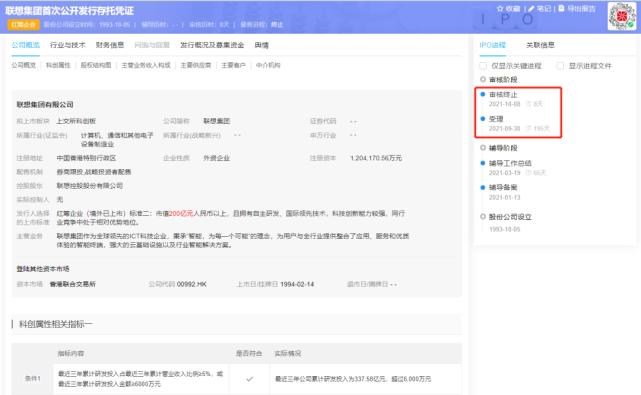This screenshot has width=641, height=395.
Task: Select the 辅导阶段 stage circle marker
Action: point(483,148)
